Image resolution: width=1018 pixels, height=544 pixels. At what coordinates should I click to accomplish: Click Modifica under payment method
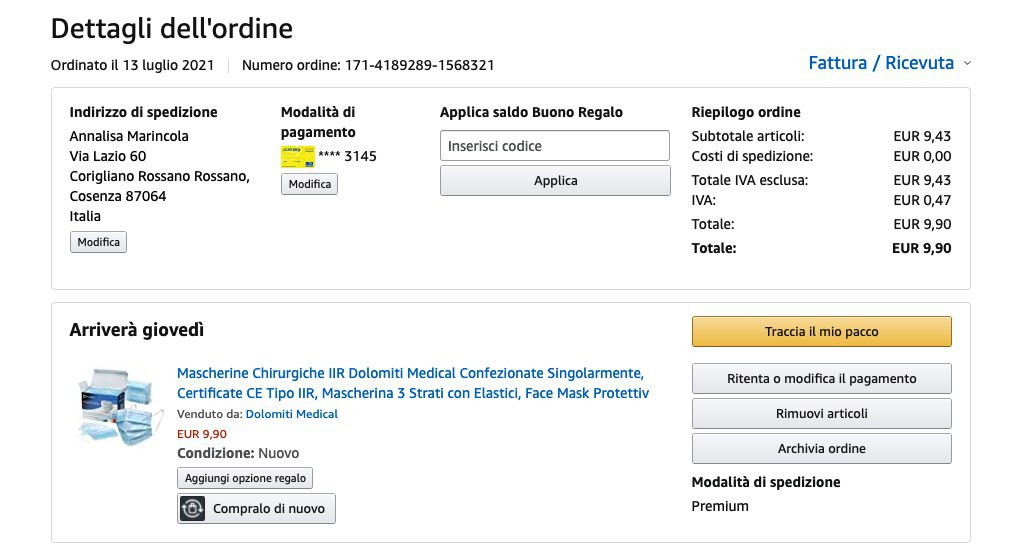pyautogui.click(x=309, y=184)
